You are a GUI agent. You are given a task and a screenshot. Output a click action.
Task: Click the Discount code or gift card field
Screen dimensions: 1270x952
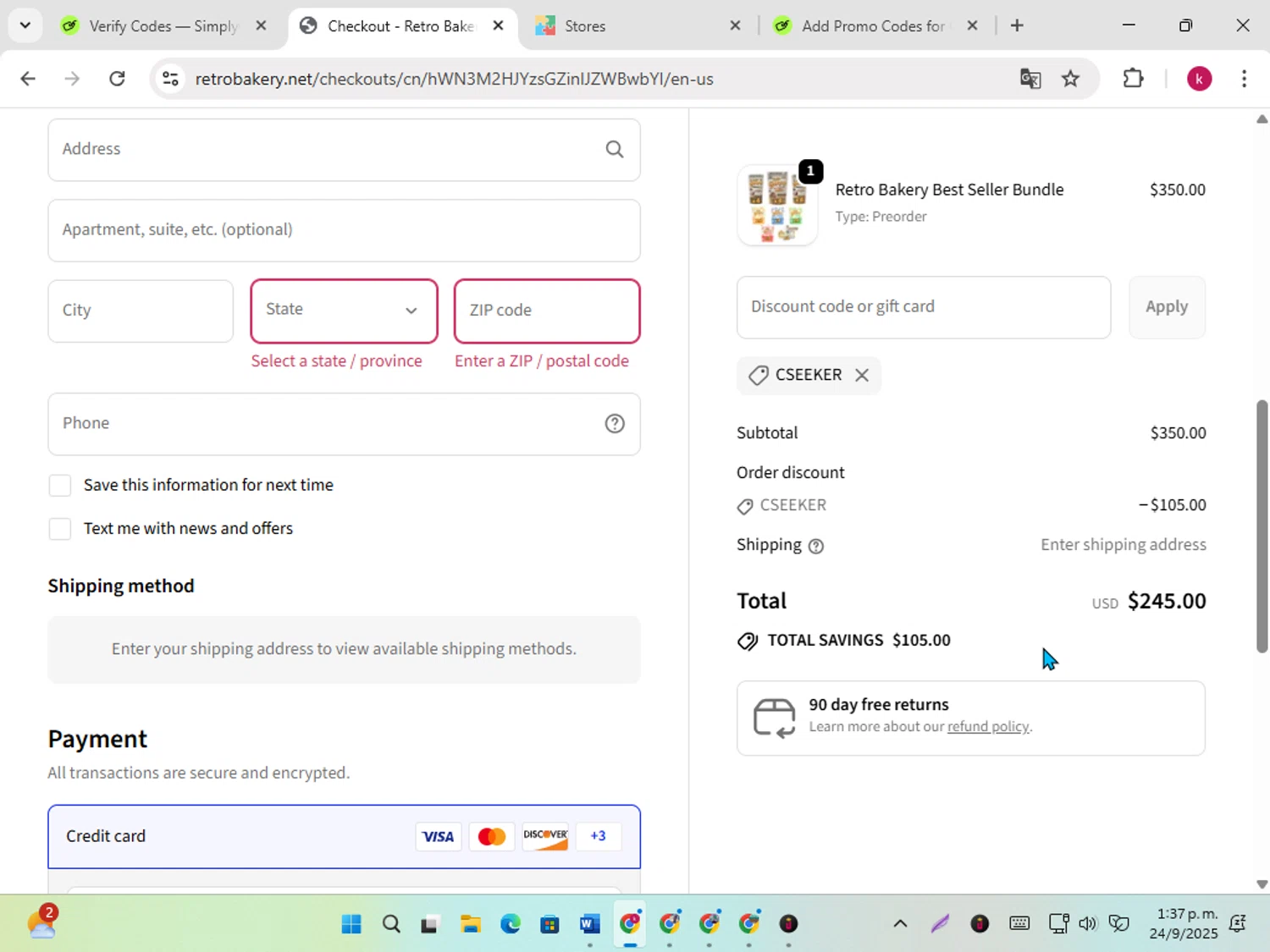point(924,307)
